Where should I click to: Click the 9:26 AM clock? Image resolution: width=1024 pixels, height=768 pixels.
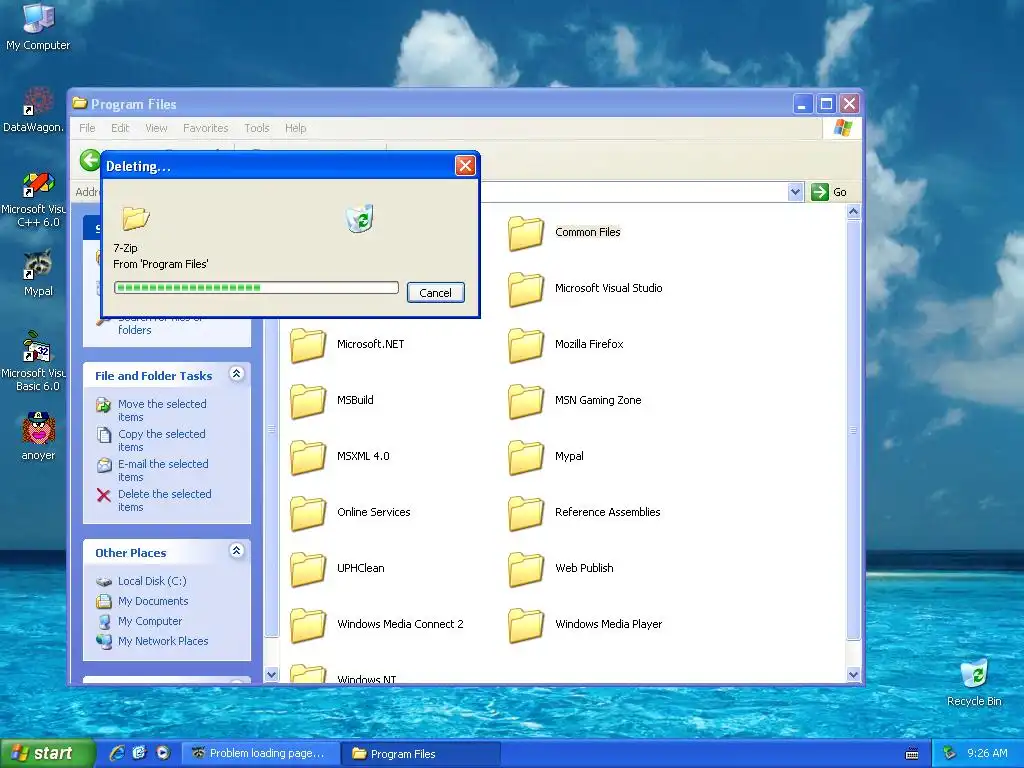coord(987,754)
